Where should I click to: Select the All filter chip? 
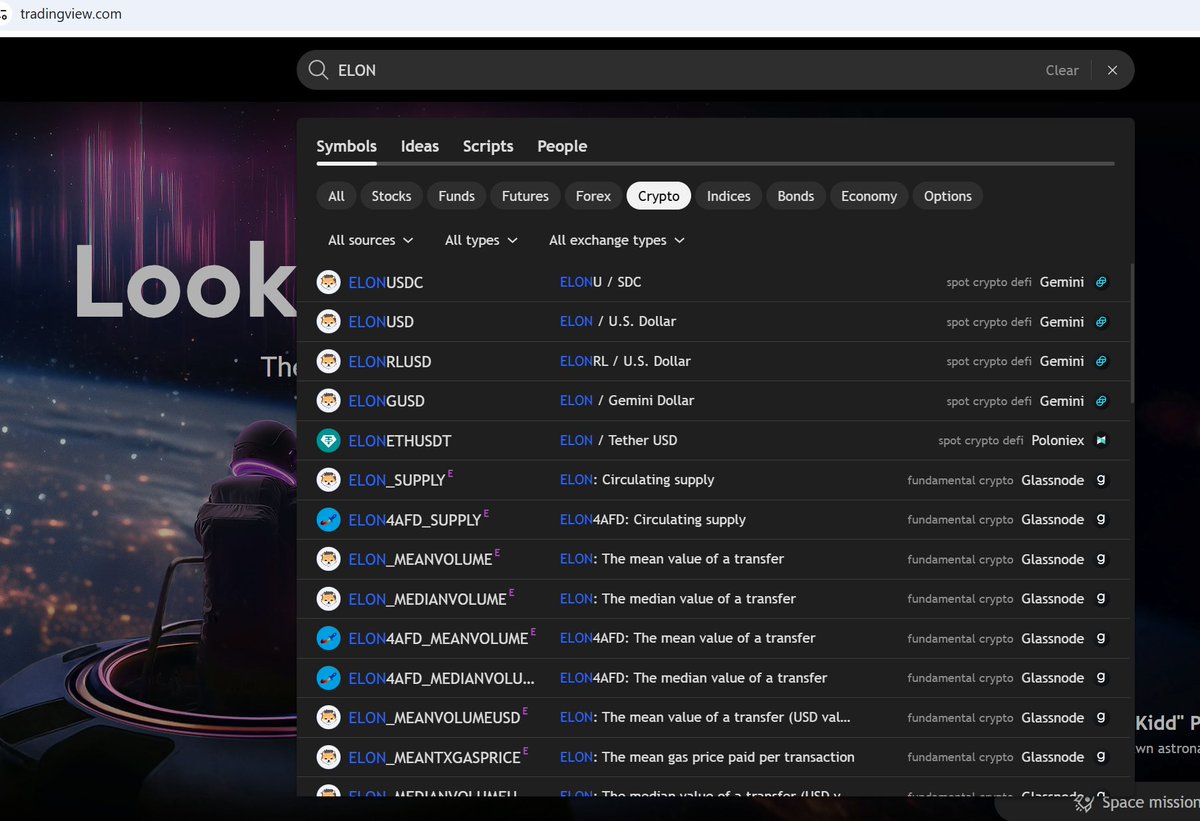(x=336, y=196)
